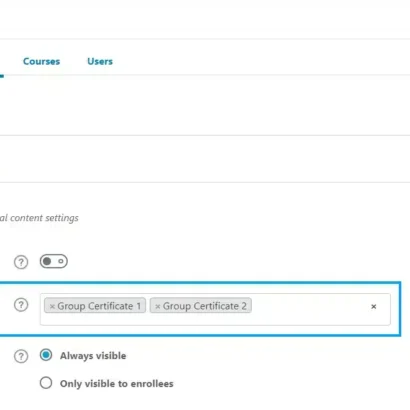This screenshot has width=410, height=410.
Task: Click the italic content settings description text
Action: [39, 218]
